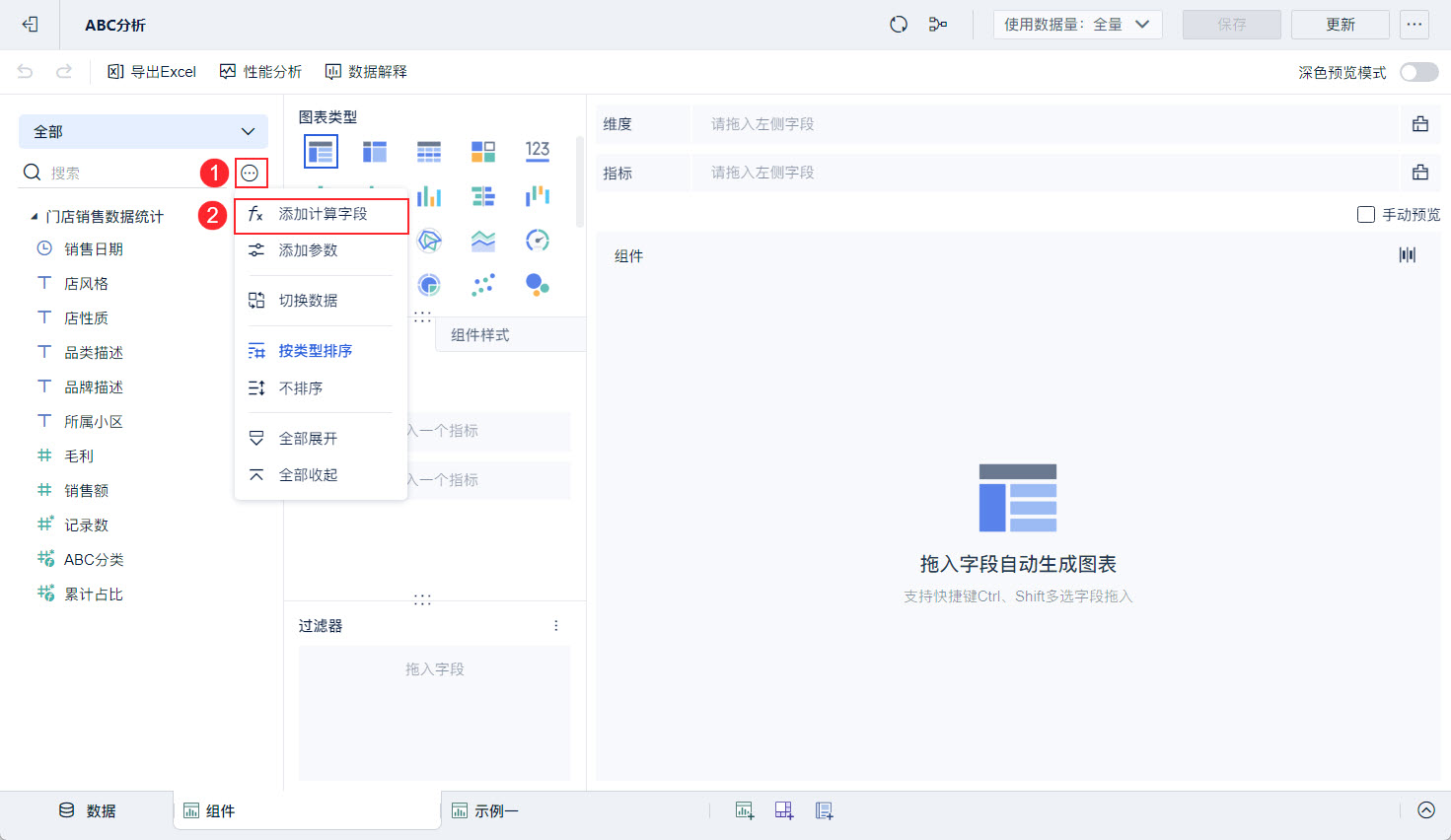Viewport: 1451px width, 840px height.
Task: Click the column-width icon in 组件 preview header
Action: point(1408,255)
